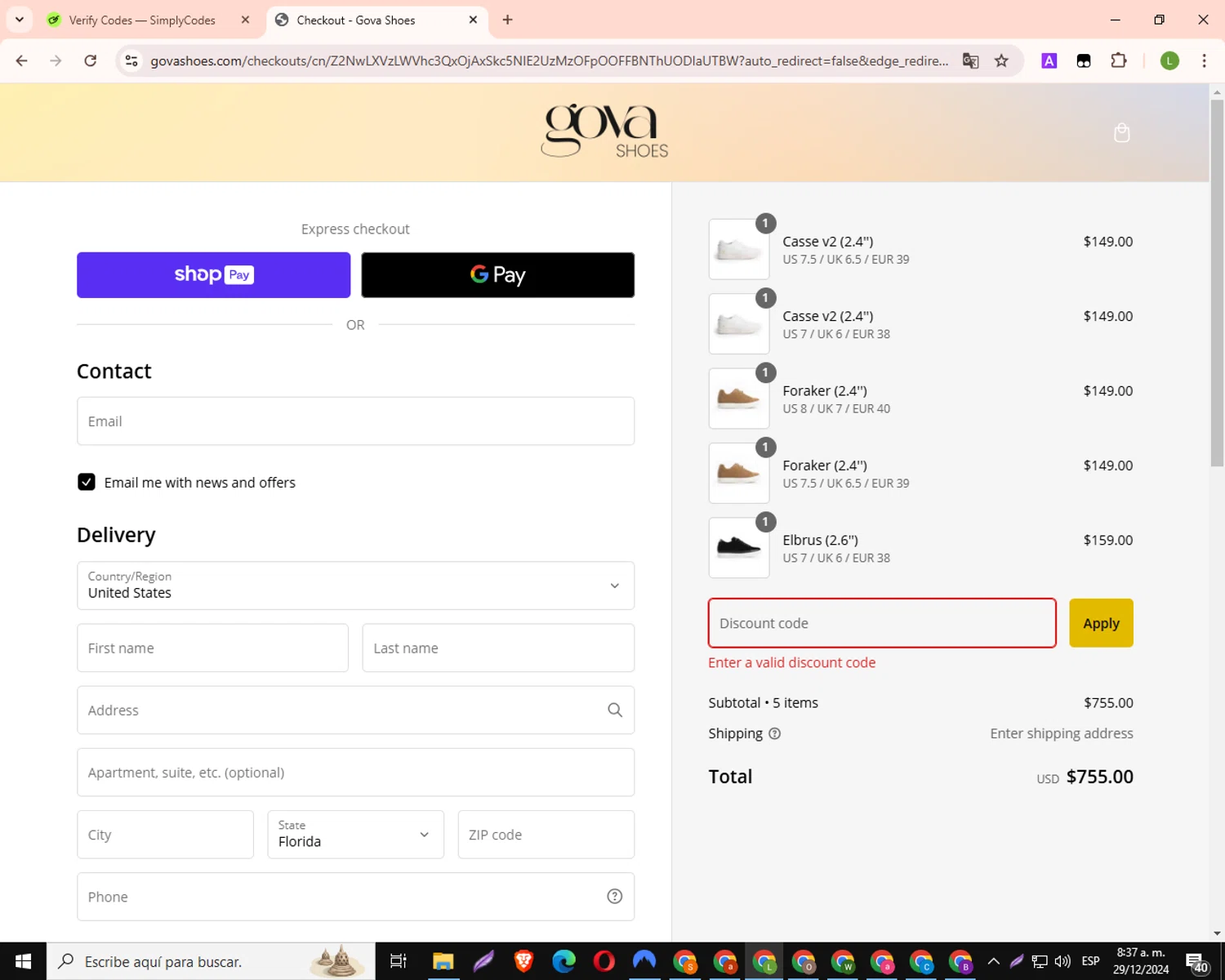
Task: Open the browser extensions puzzle icon
Action: (x=1119, y=60)
